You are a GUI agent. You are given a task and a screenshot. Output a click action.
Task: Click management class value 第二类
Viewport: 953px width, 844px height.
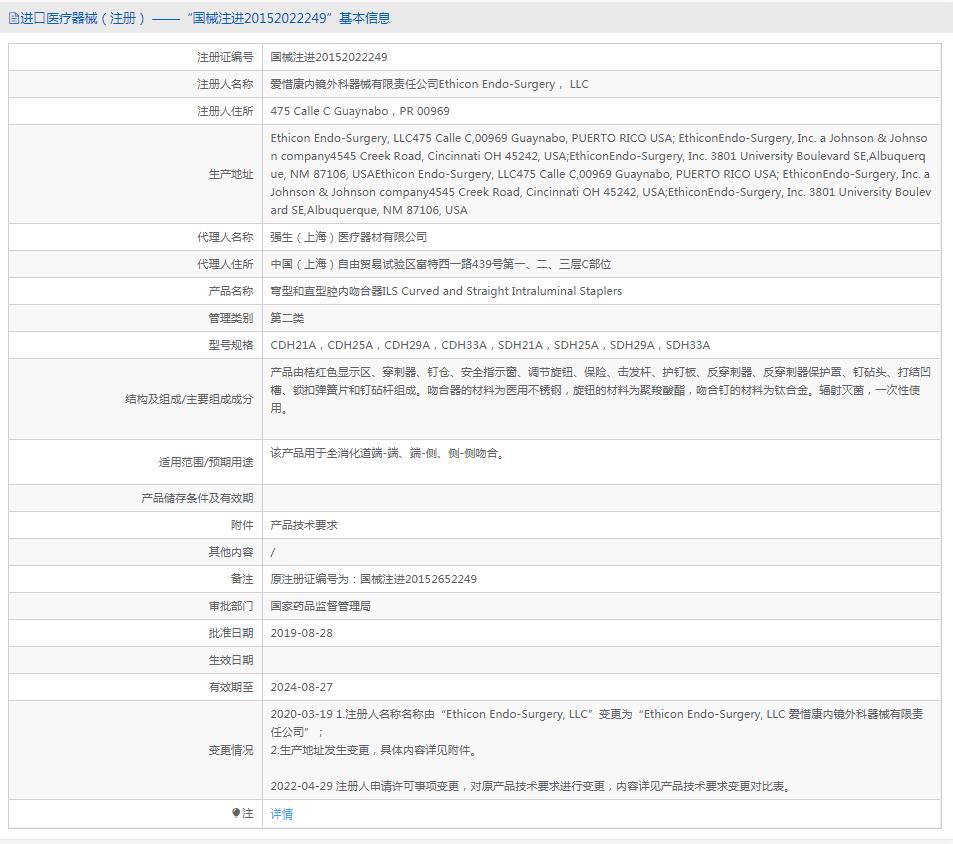pyautogui.click(x=287, y=318)
